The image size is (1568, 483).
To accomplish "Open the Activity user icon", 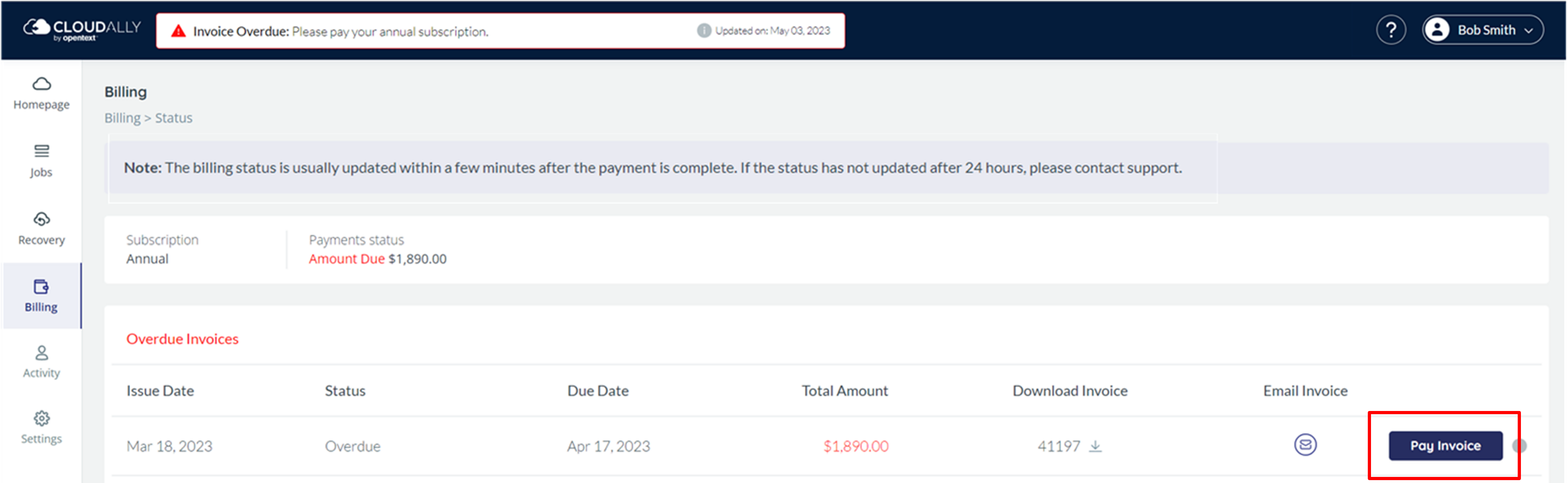I will [x=41, y=352].
